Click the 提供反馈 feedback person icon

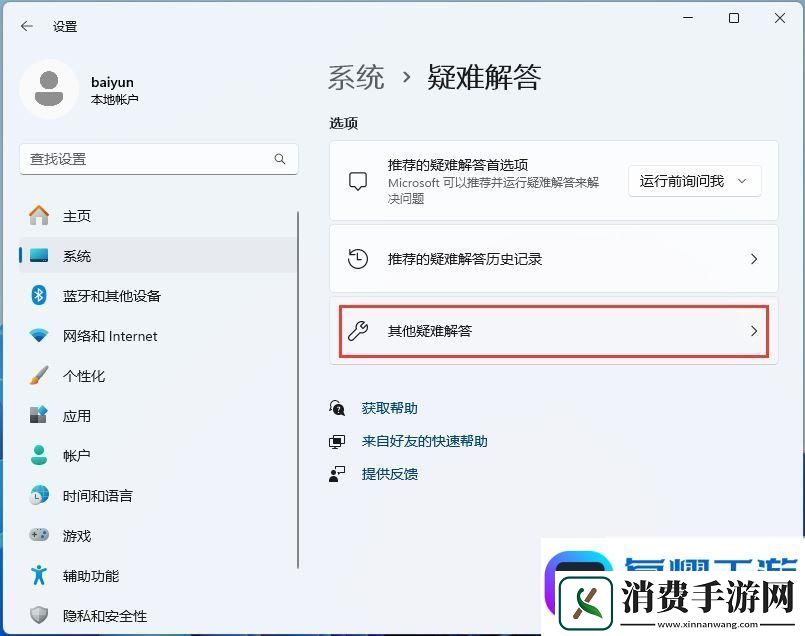337,474
